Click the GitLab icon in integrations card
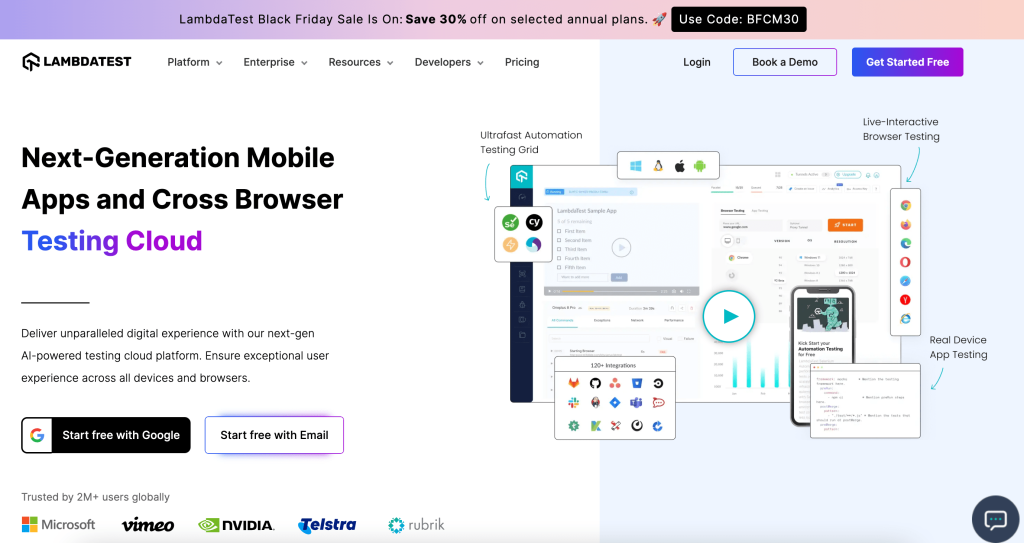 click(573, 384)
